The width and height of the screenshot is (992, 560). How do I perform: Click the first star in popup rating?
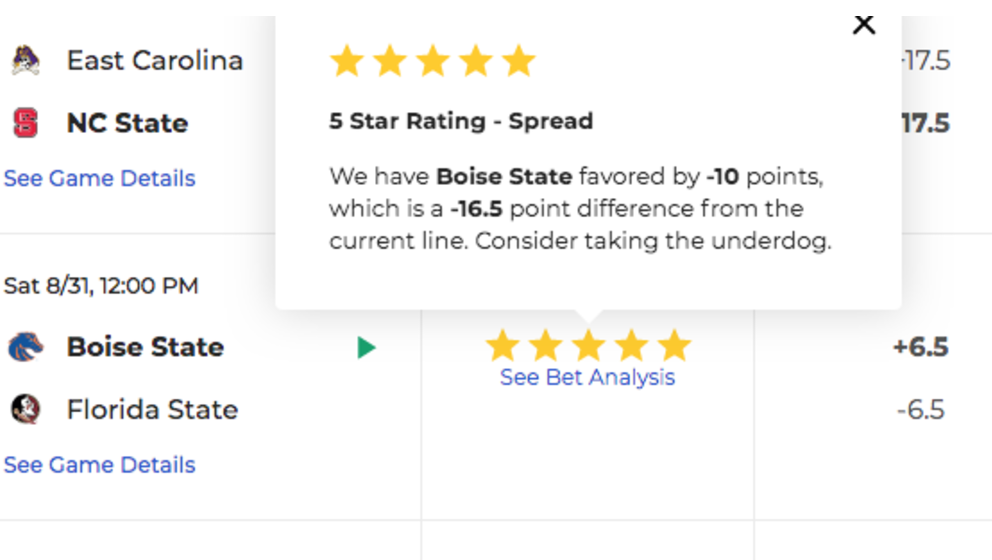(x=347, y=61)
